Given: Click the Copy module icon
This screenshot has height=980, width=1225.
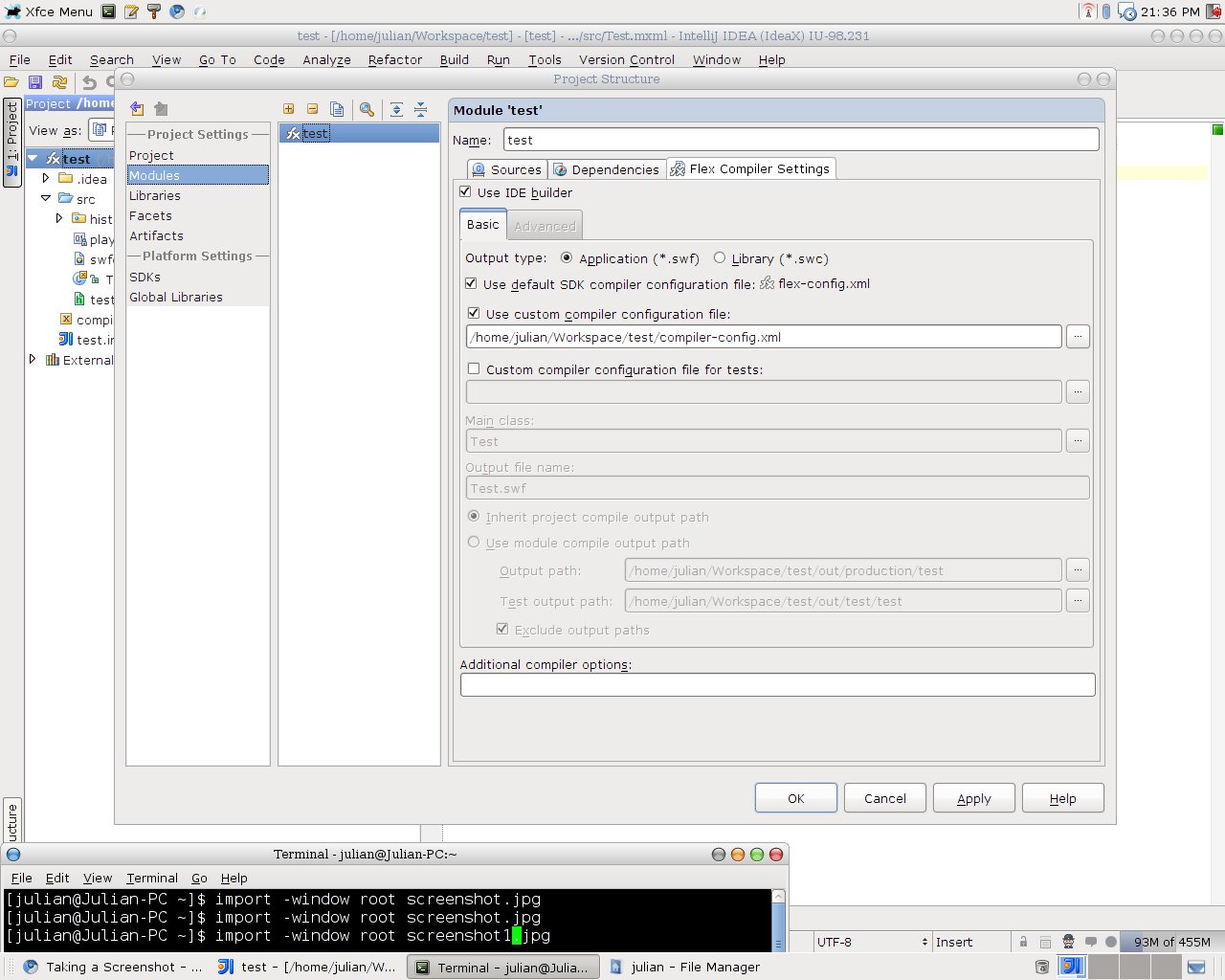Looking at the screenshot, I should pos(337,109).
